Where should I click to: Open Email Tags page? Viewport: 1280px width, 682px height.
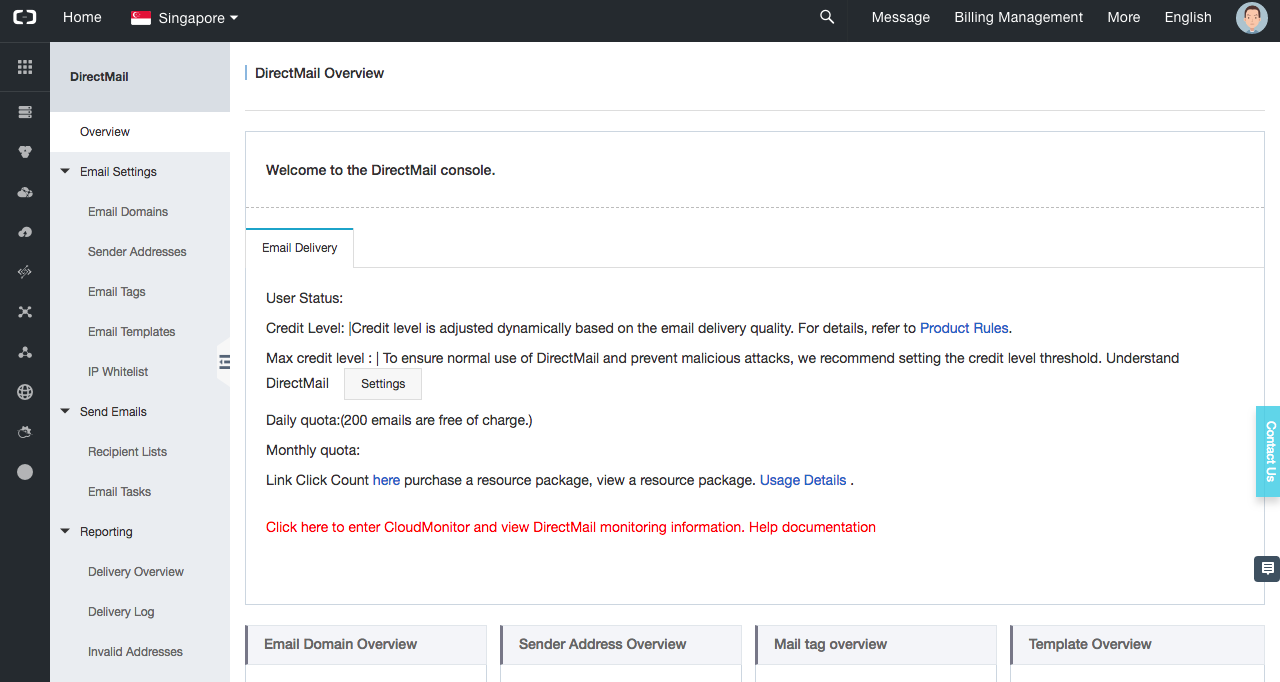click(117, 292)
